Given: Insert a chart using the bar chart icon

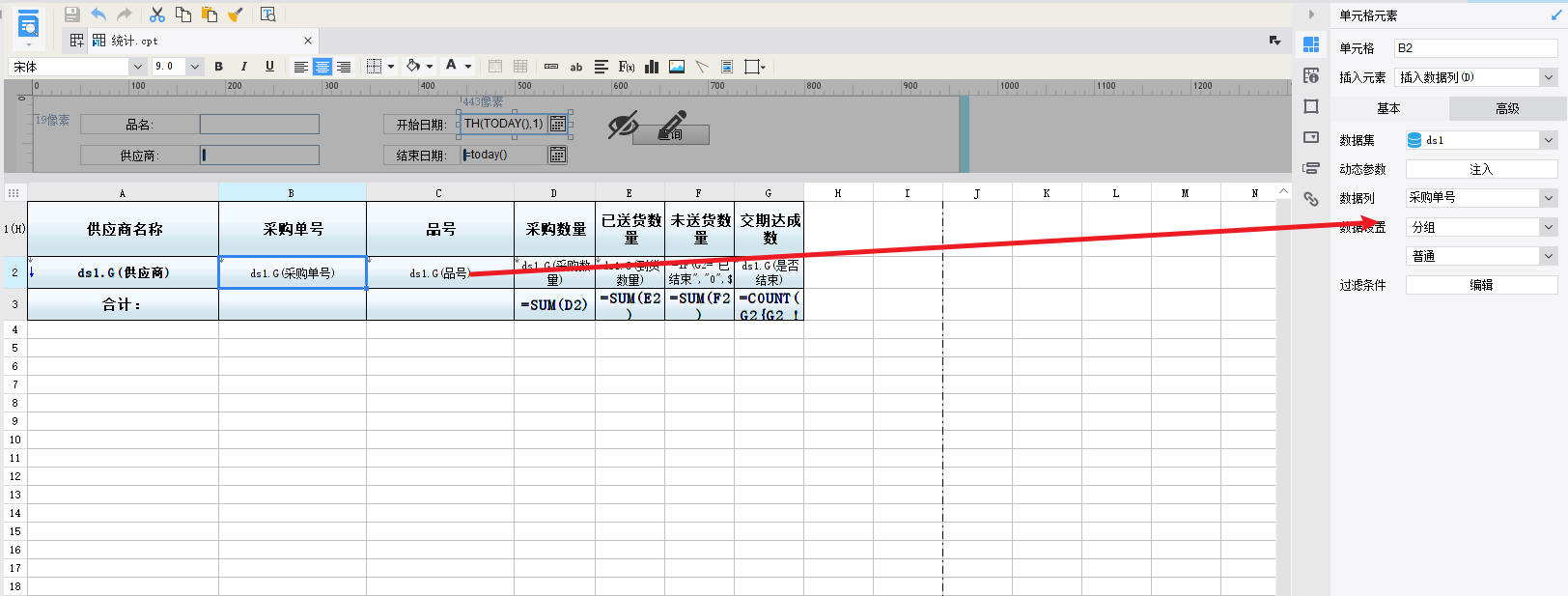Looking at the screenshot, I should click(x=652, y=67).
